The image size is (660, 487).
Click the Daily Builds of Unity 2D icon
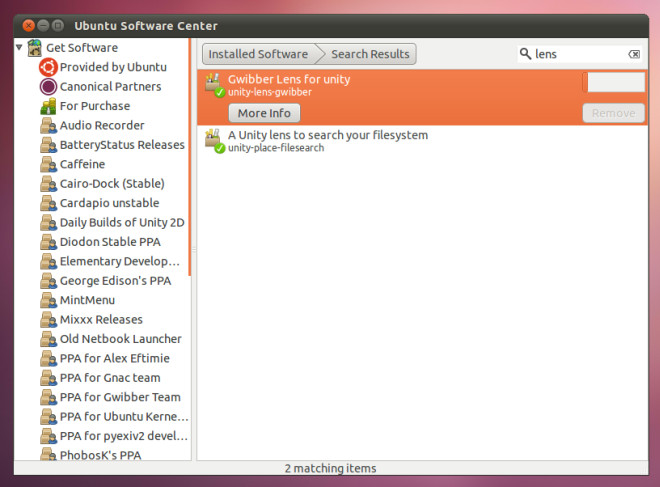(x=48, y=222)
